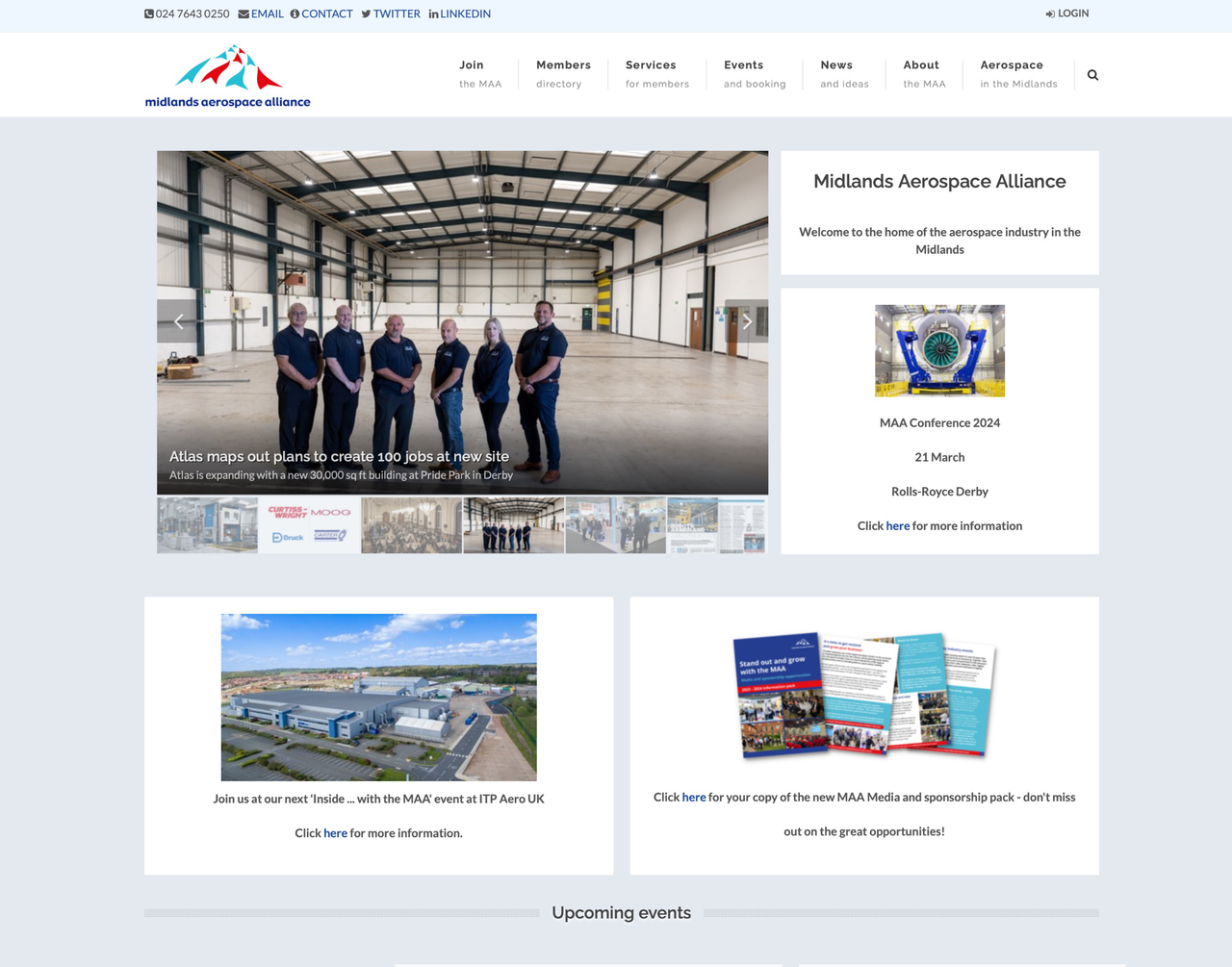Open the About the MAA menu
1232x967 pixels.
click(x=924, y=75)
